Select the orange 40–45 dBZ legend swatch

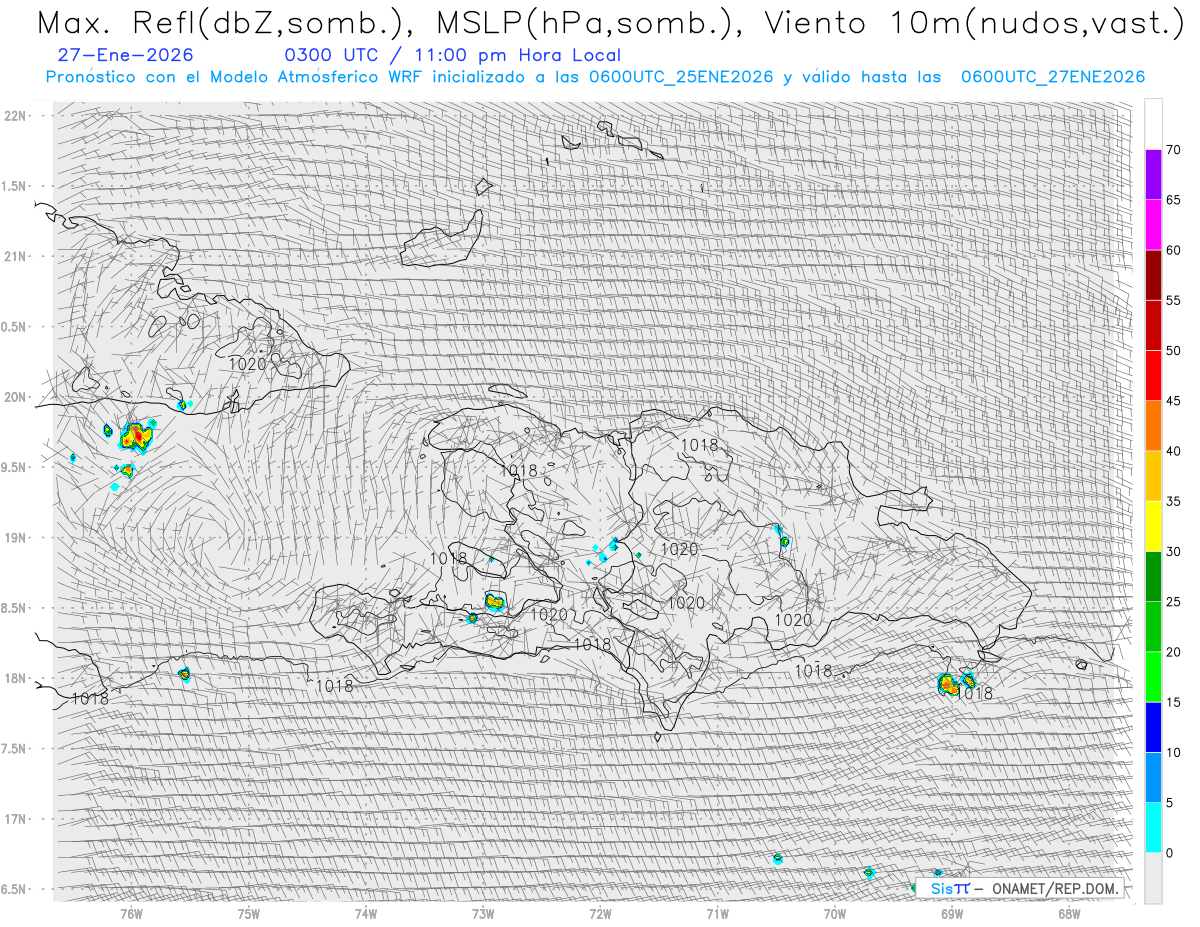1153,426
